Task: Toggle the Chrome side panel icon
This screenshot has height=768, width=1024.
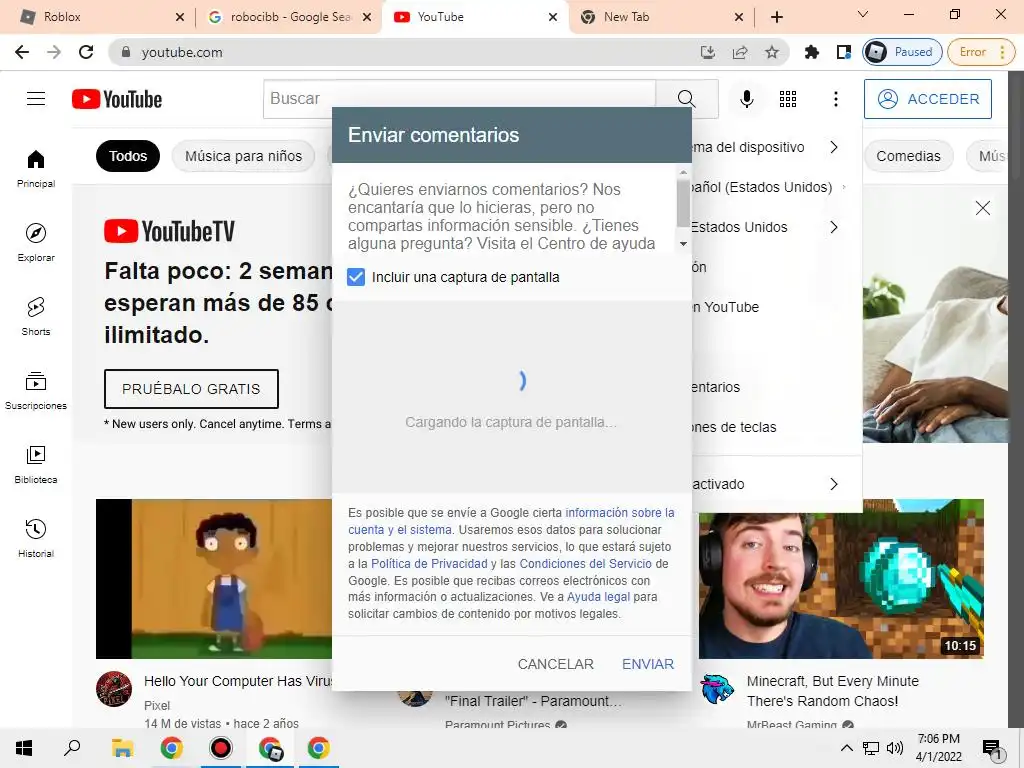Action: pos(844,52)
